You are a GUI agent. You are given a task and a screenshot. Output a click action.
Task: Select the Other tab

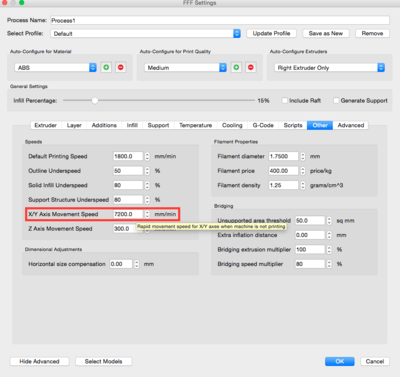pyautogui.click(x=320, y=125)
